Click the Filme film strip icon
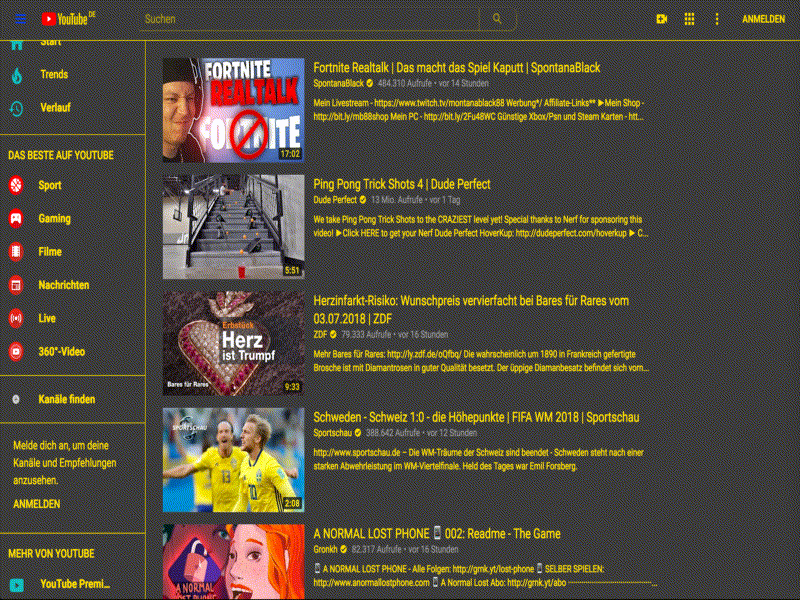 click(16, 252)
